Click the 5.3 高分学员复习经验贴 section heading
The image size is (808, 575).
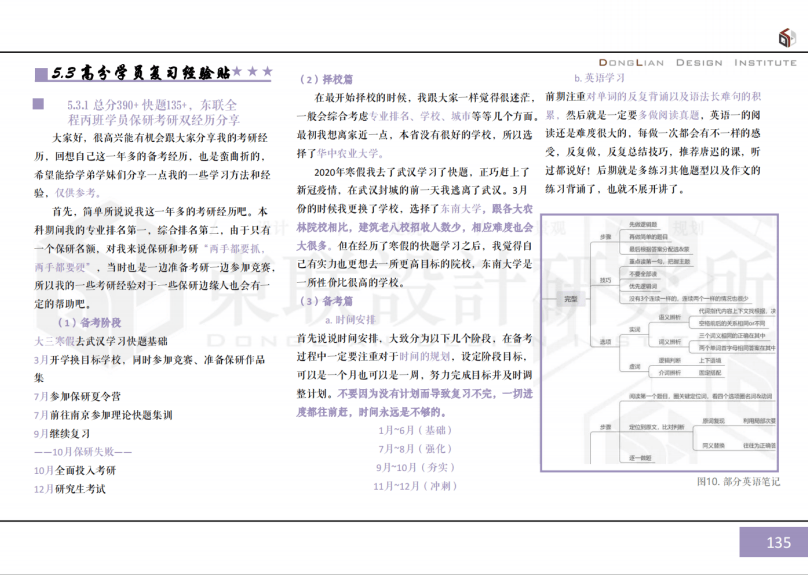tap(140, 73)
